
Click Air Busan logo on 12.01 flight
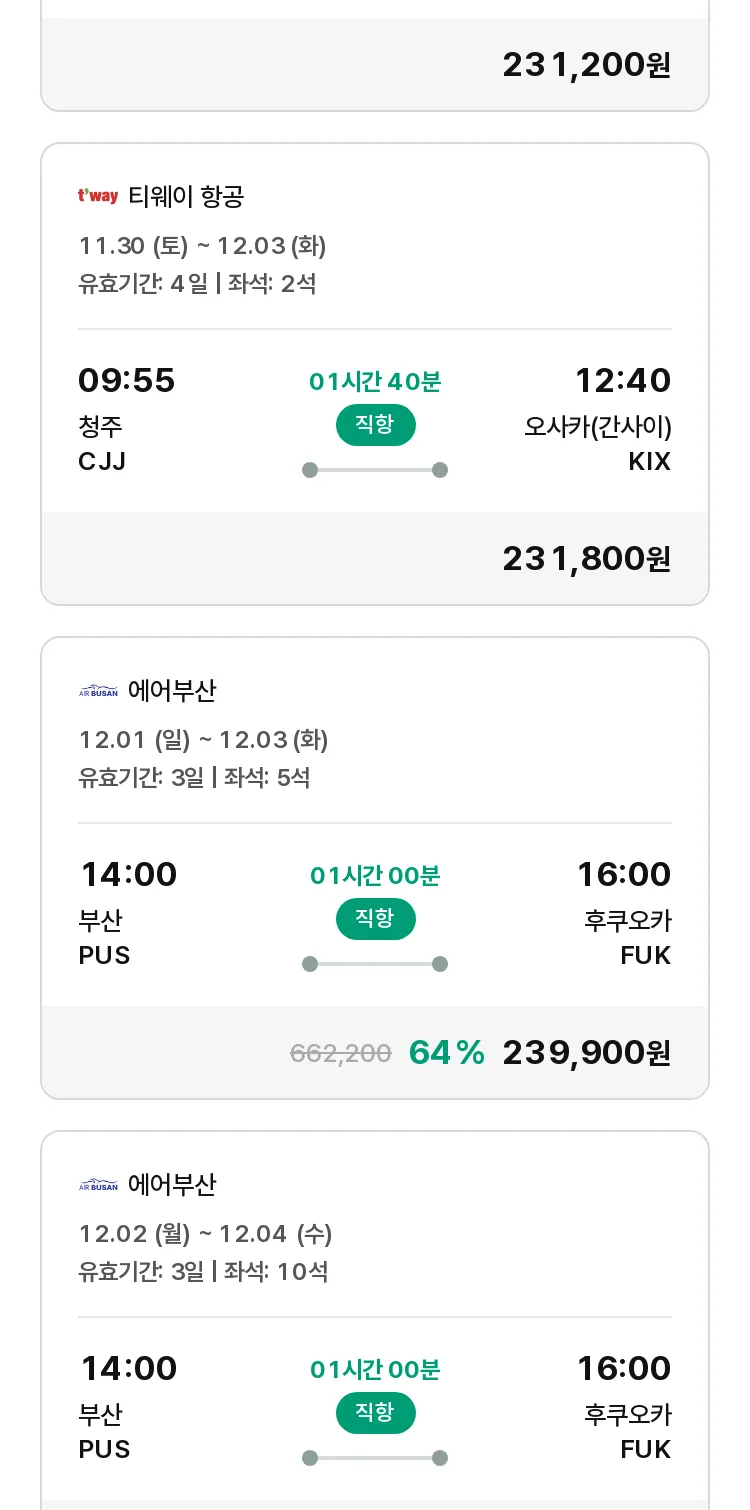[x=98, y=690]
